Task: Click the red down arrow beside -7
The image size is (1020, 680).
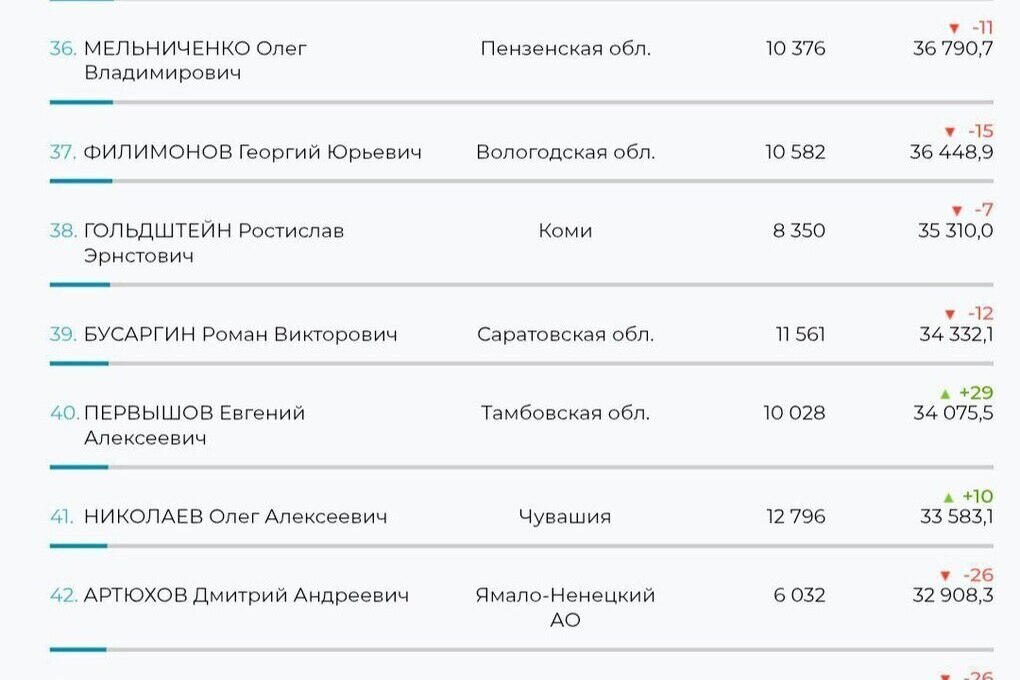Action: click(x=956, y=211)
